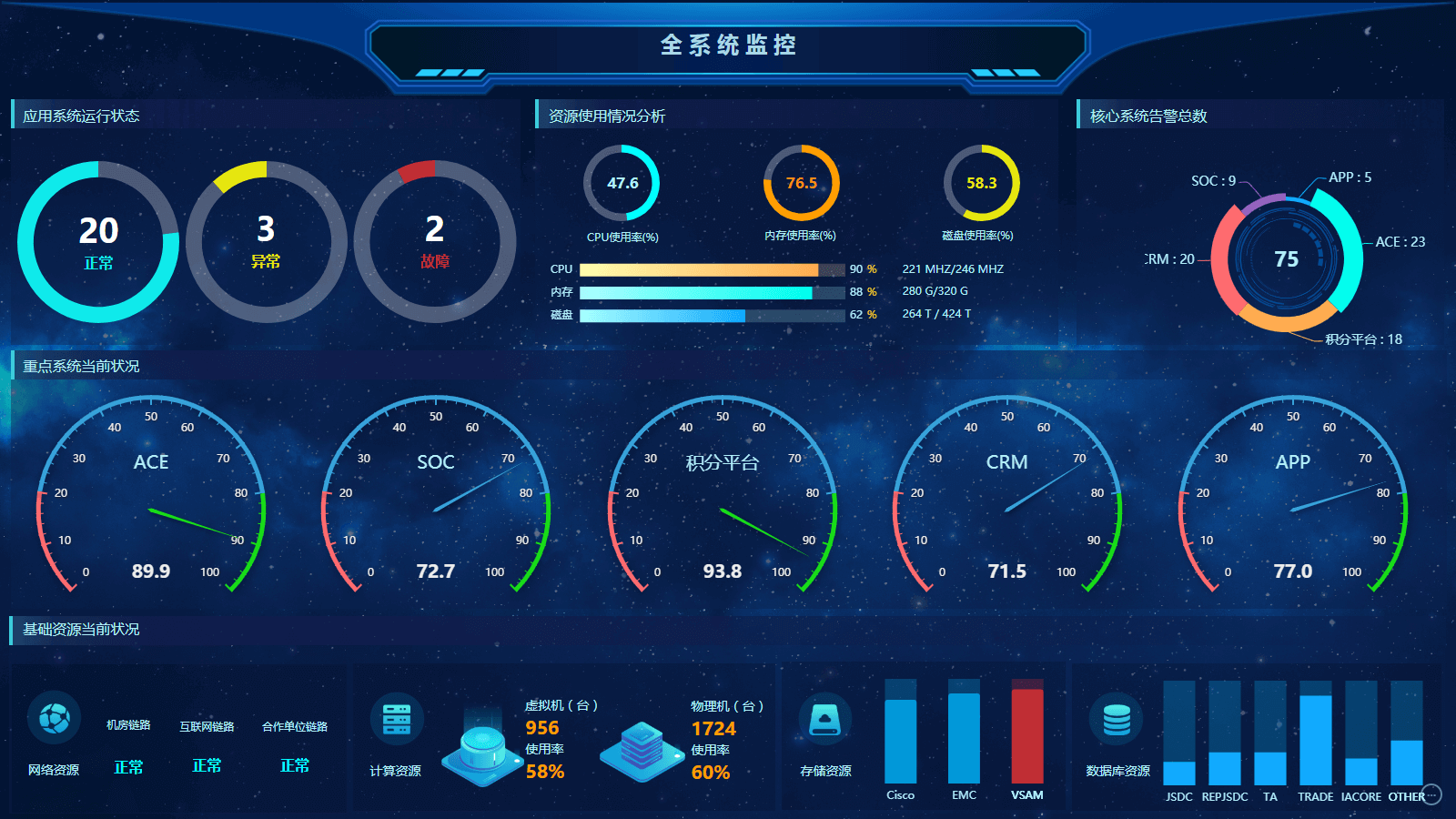Click the 互联网链路 status label
The width and height of the screenshot is (1456, 819).
207,726
